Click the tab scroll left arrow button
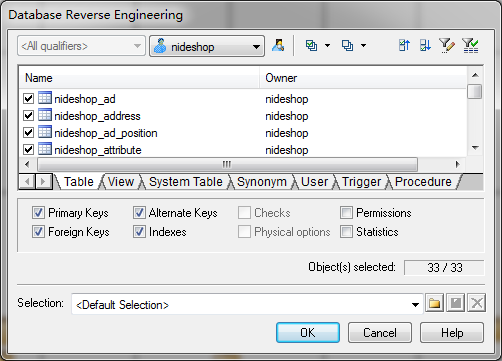The width and height of the screenshot is (502, 361). [x=27, y=182]
